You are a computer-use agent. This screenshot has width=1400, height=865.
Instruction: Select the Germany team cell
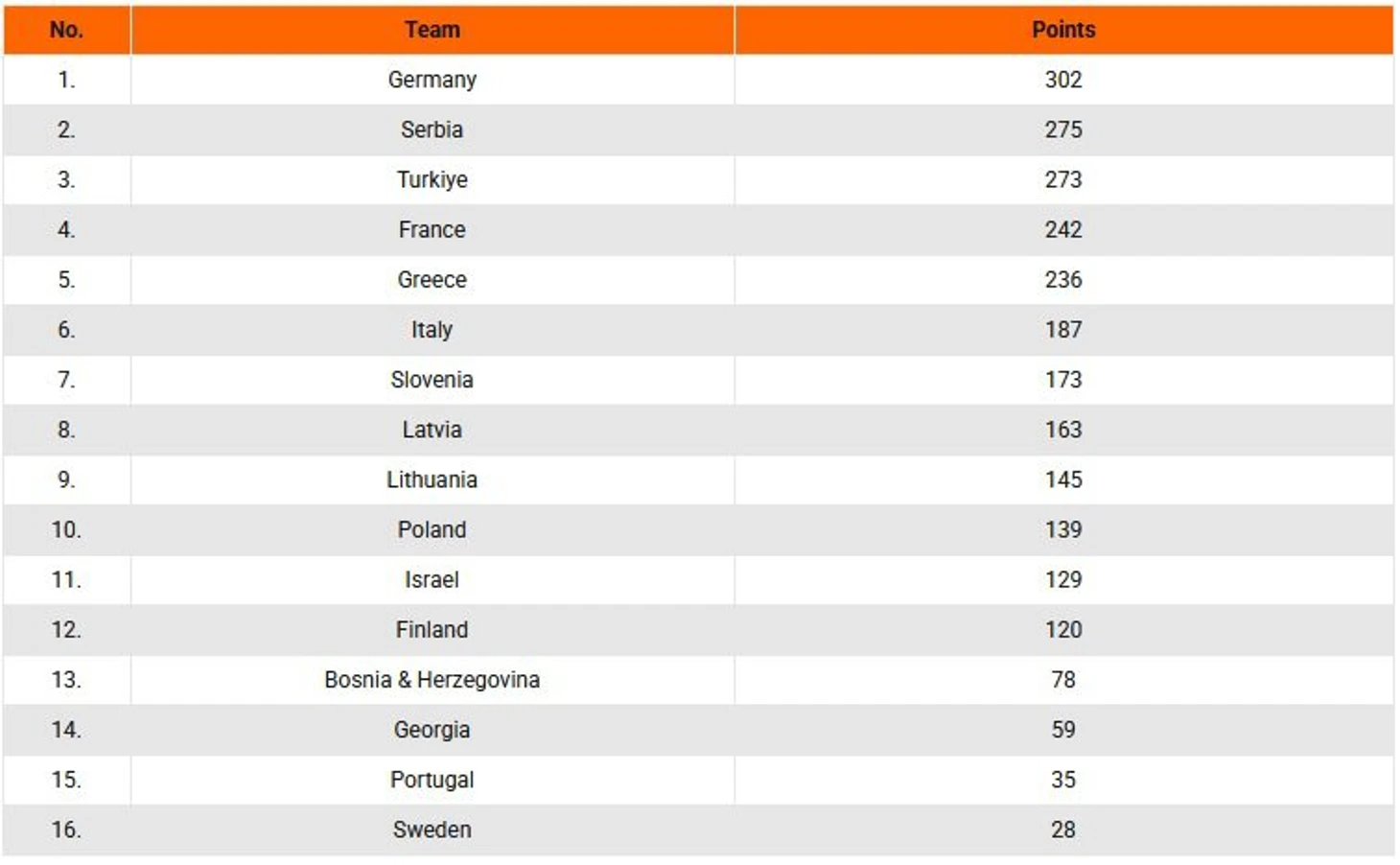pos(432,80)
